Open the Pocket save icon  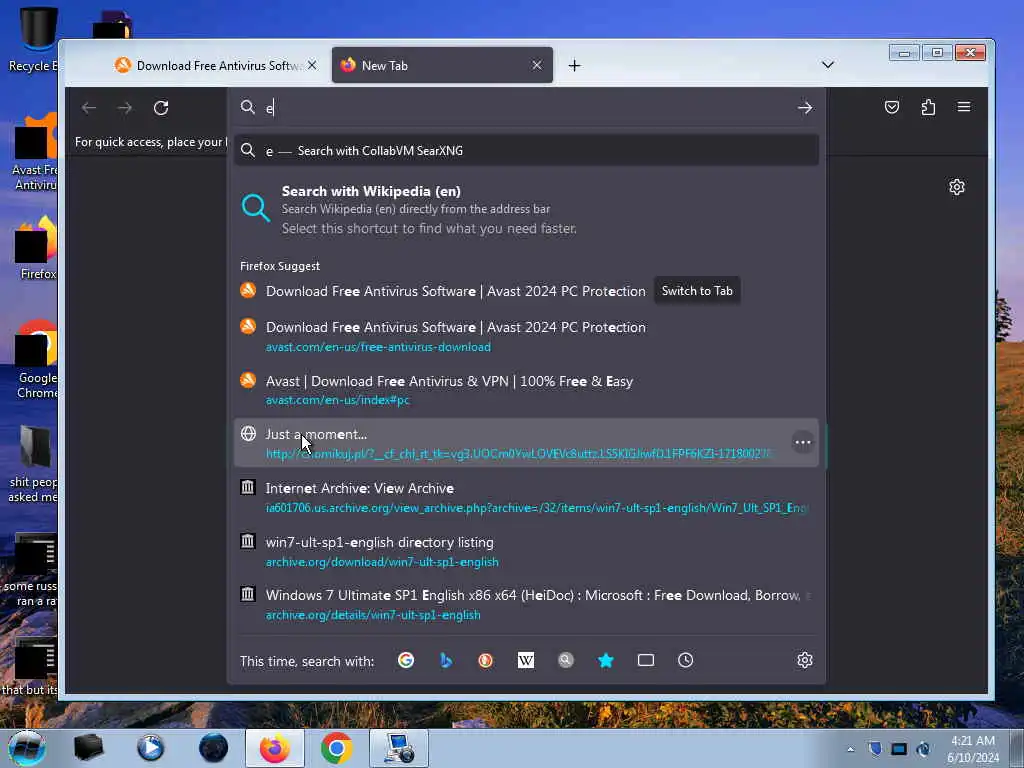coord(891,107)
